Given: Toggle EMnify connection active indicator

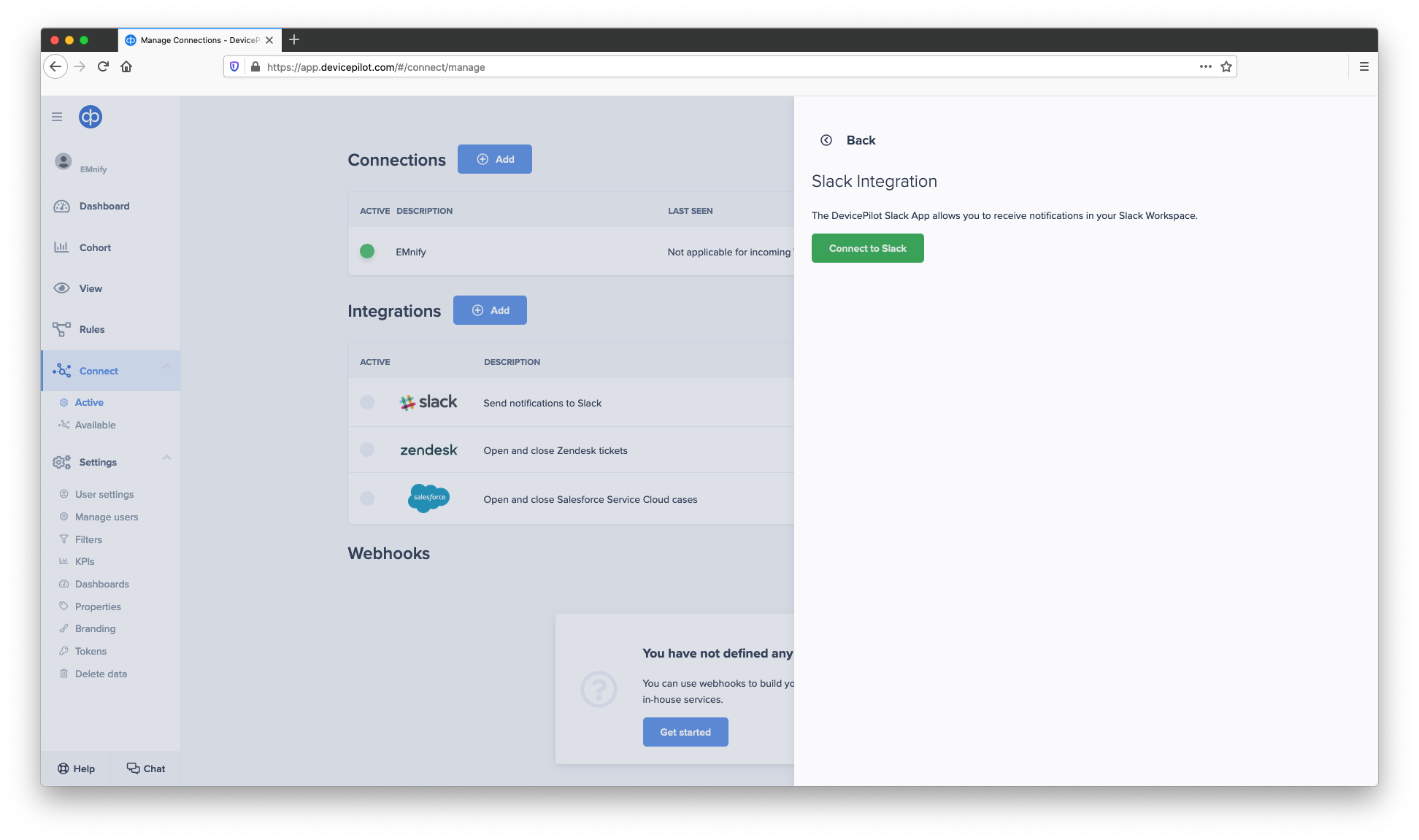Looking at the screenshot, I should (367, 251).
